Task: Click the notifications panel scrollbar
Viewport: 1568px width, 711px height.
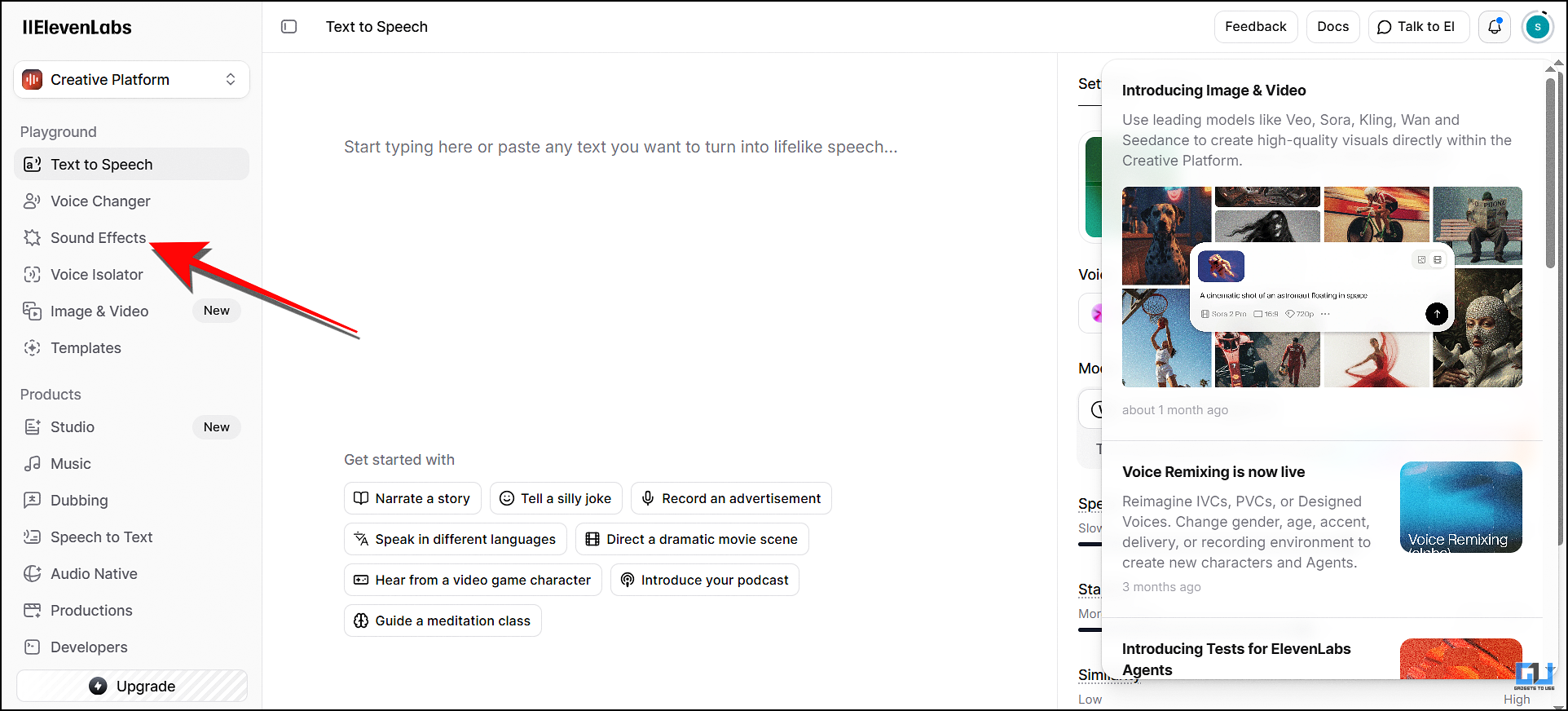Action: point(1550,171)
